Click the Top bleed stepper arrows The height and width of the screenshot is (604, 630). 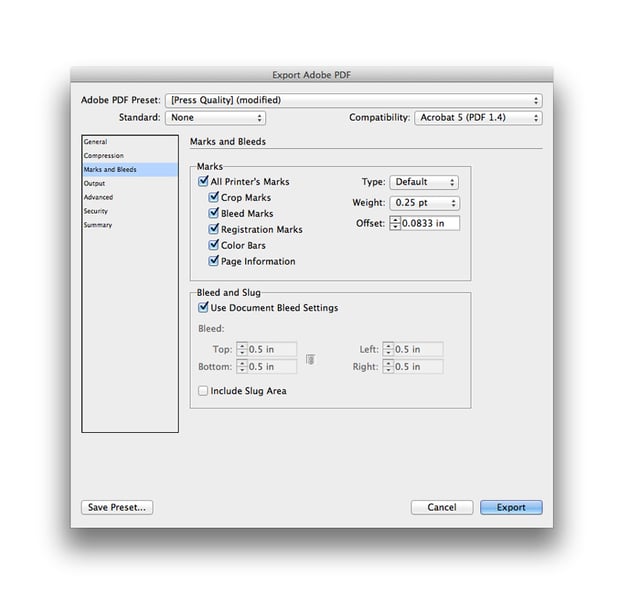[242, 349]
